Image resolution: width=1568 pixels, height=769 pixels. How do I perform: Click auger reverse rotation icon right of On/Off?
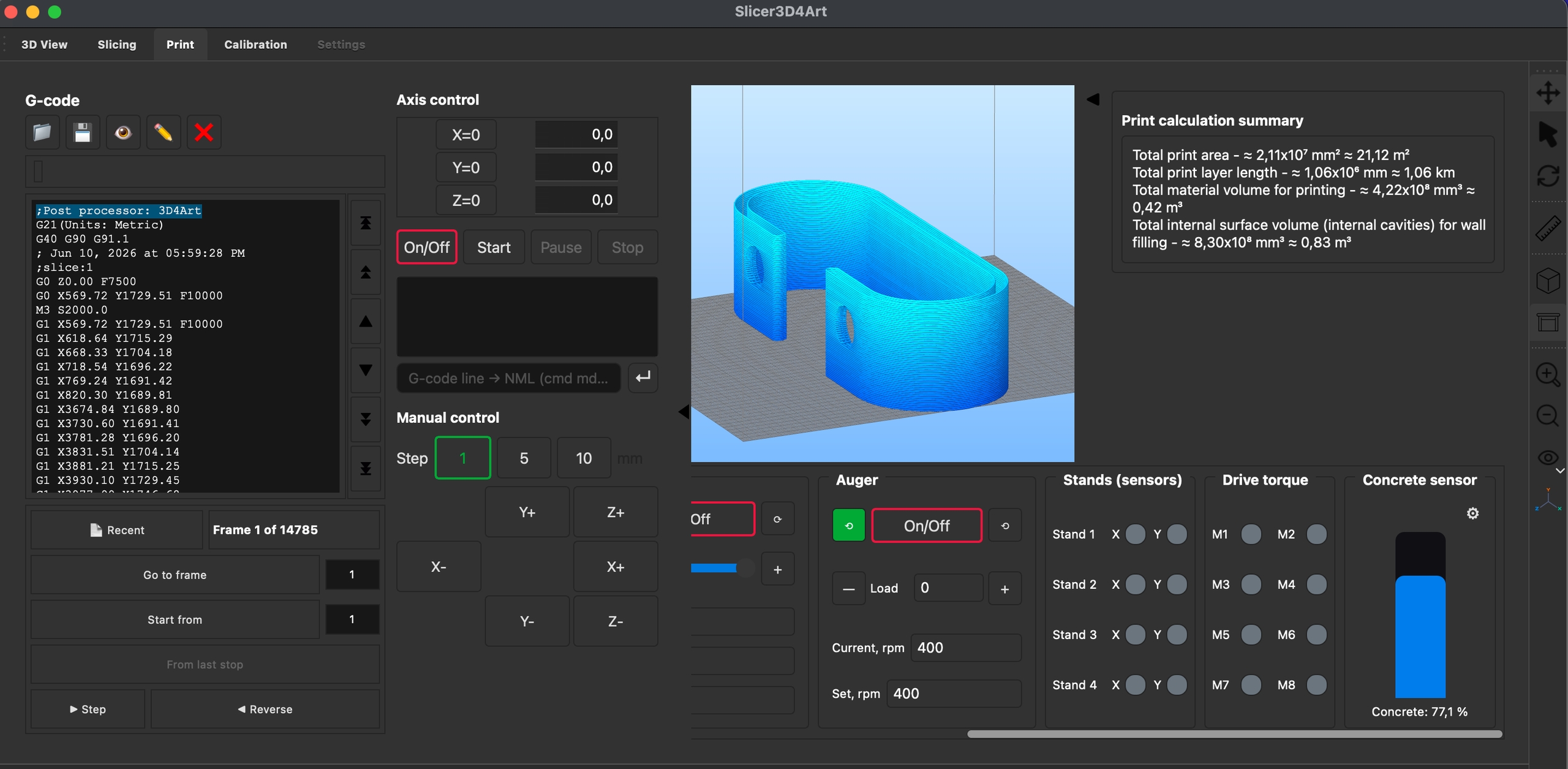(x=1005, y=526)
